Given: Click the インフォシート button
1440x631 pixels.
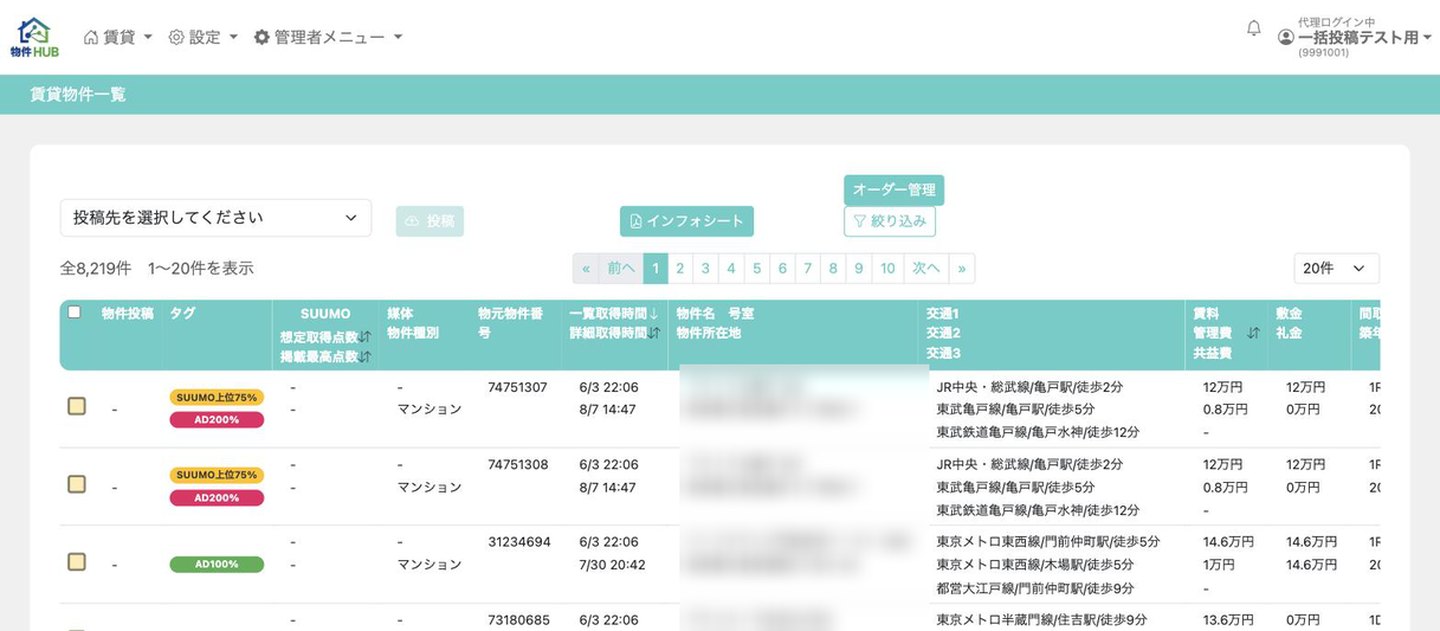Looking at the screenshot, I should [x=687, y=221].
